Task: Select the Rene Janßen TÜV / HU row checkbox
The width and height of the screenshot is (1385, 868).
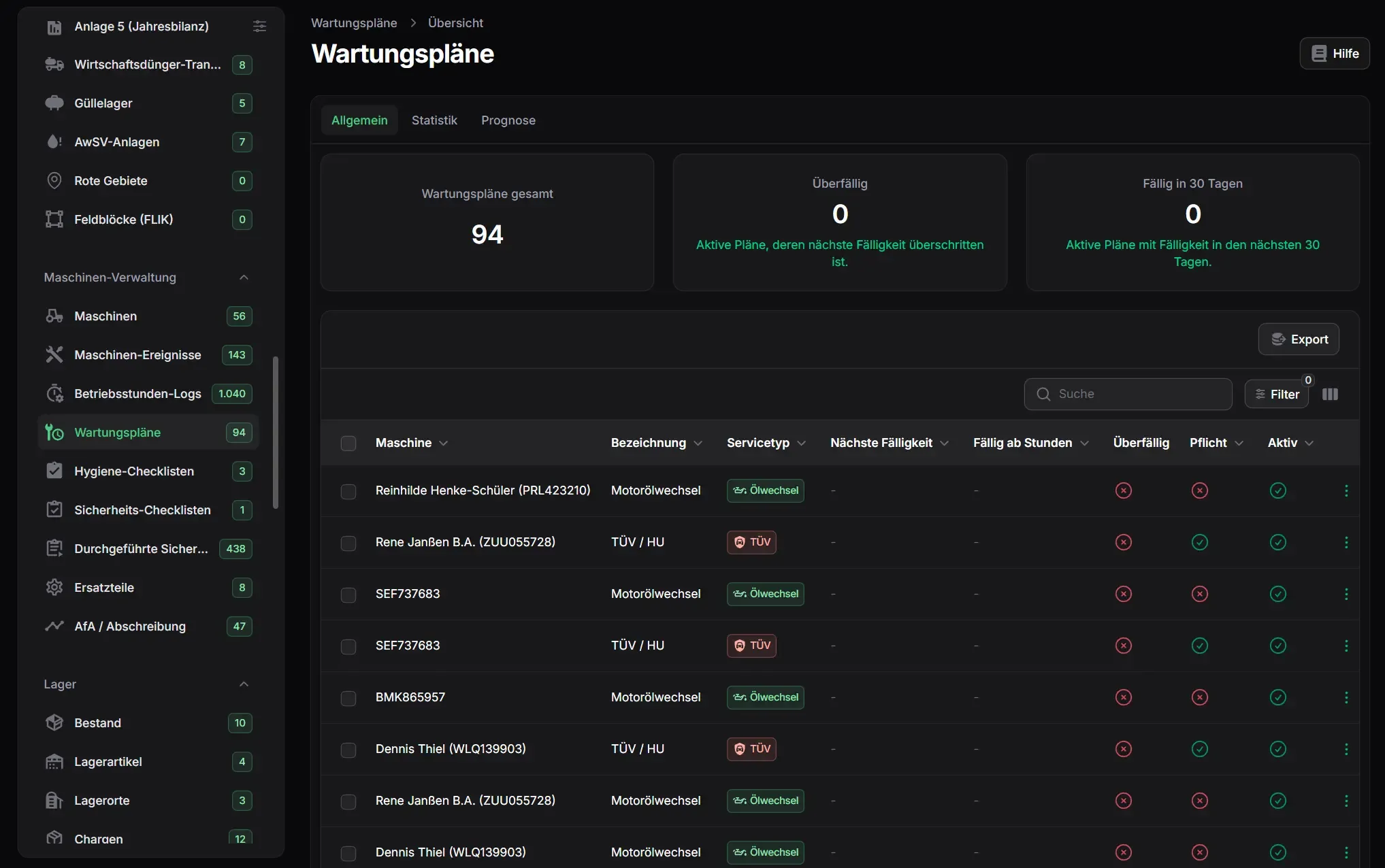Action: (348, 544)
